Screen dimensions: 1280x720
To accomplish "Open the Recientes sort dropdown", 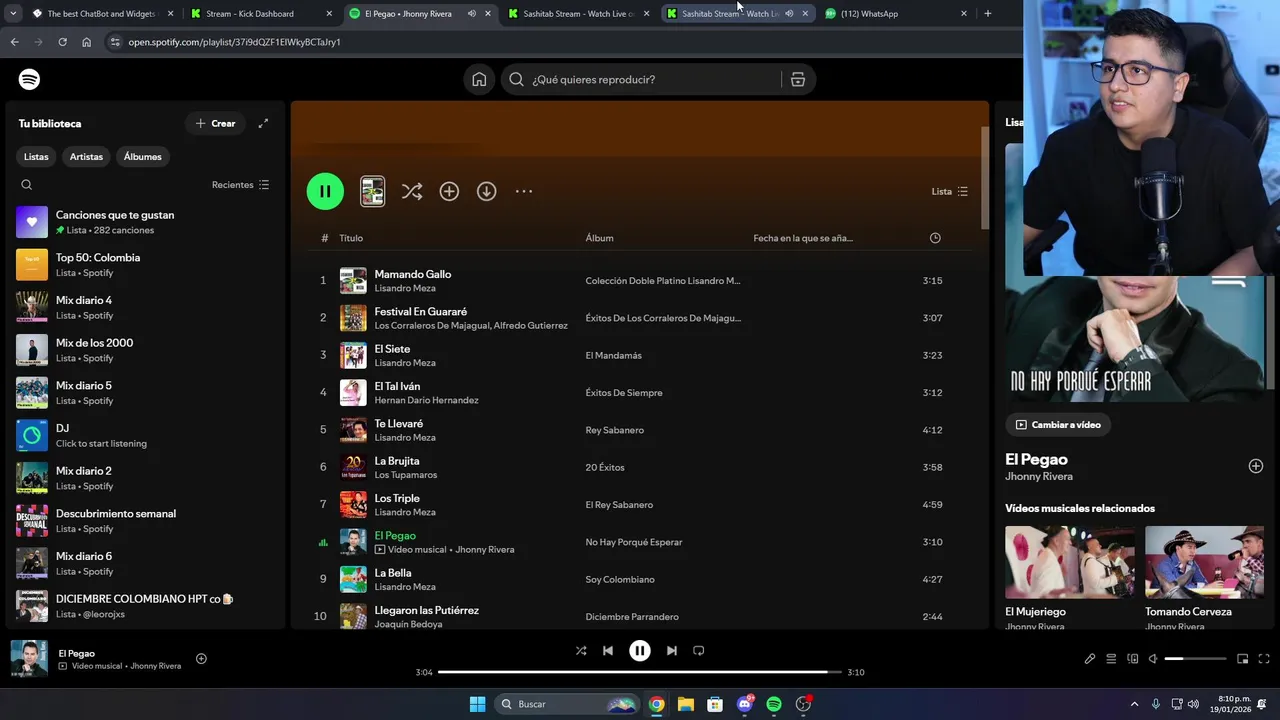I will click(x=240, y=184).
